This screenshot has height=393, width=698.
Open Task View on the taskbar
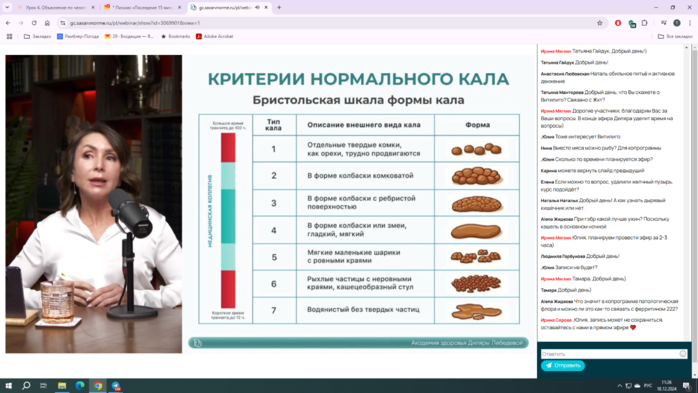[43, 386]
